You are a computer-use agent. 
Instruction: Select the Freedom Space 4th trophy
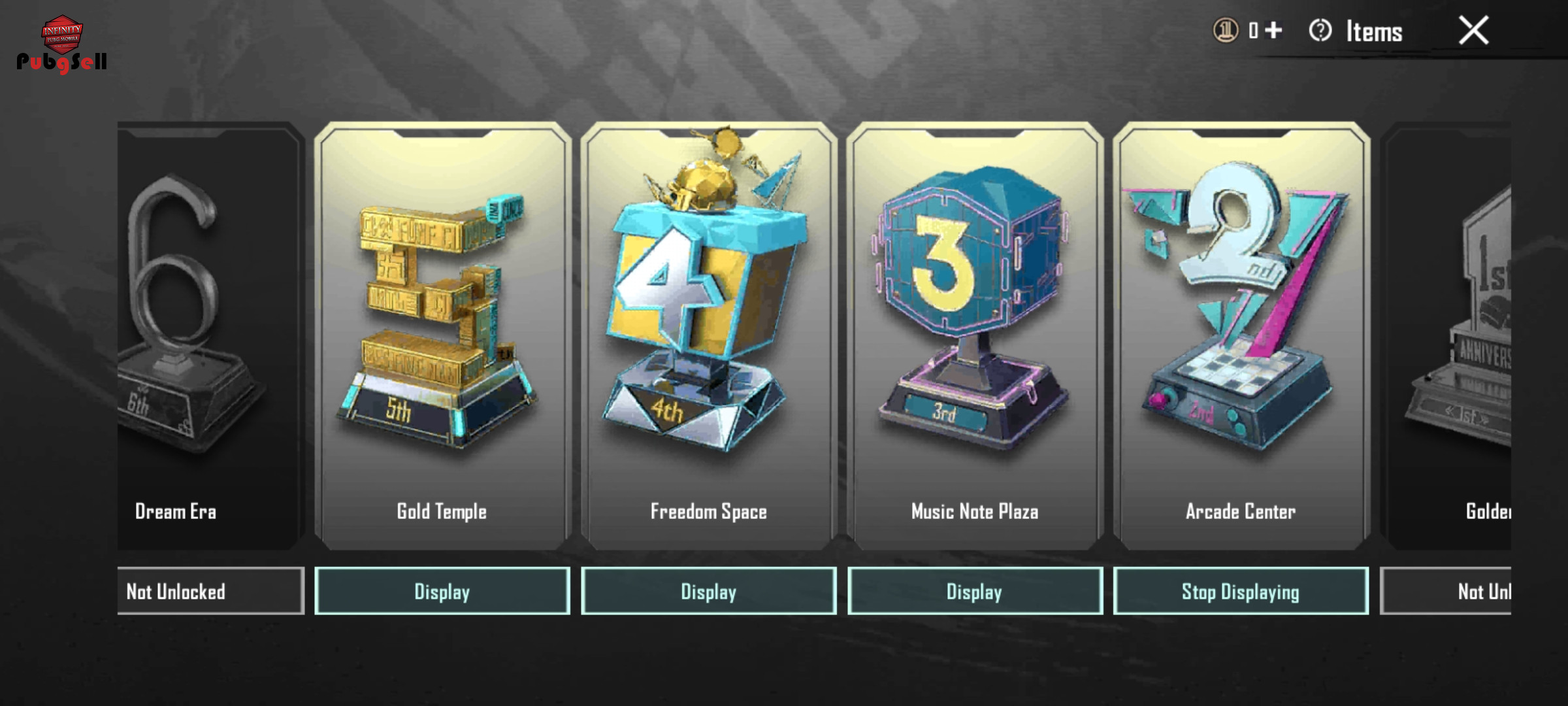pos(709,336)
